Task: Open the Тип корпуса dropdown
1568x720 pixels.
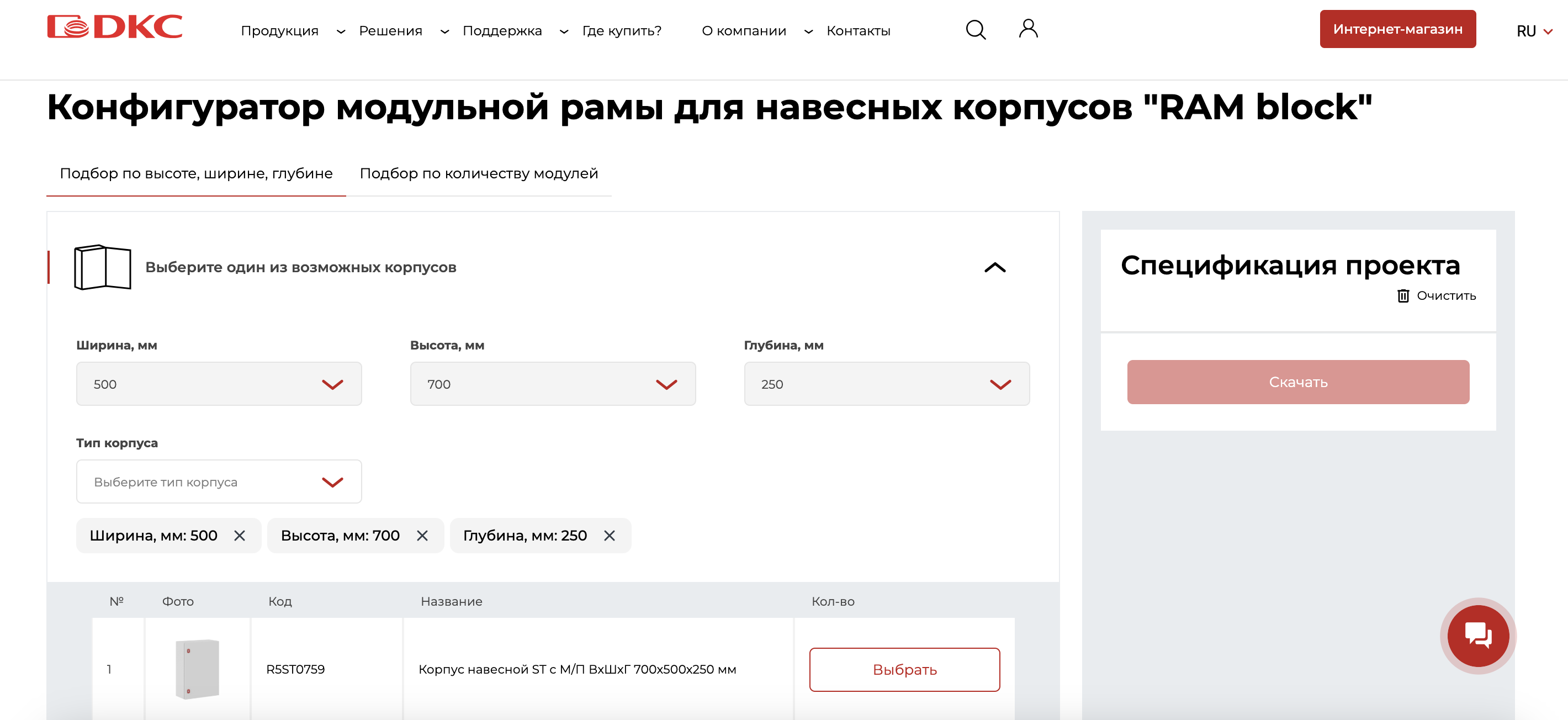Action: pos(219,481)
